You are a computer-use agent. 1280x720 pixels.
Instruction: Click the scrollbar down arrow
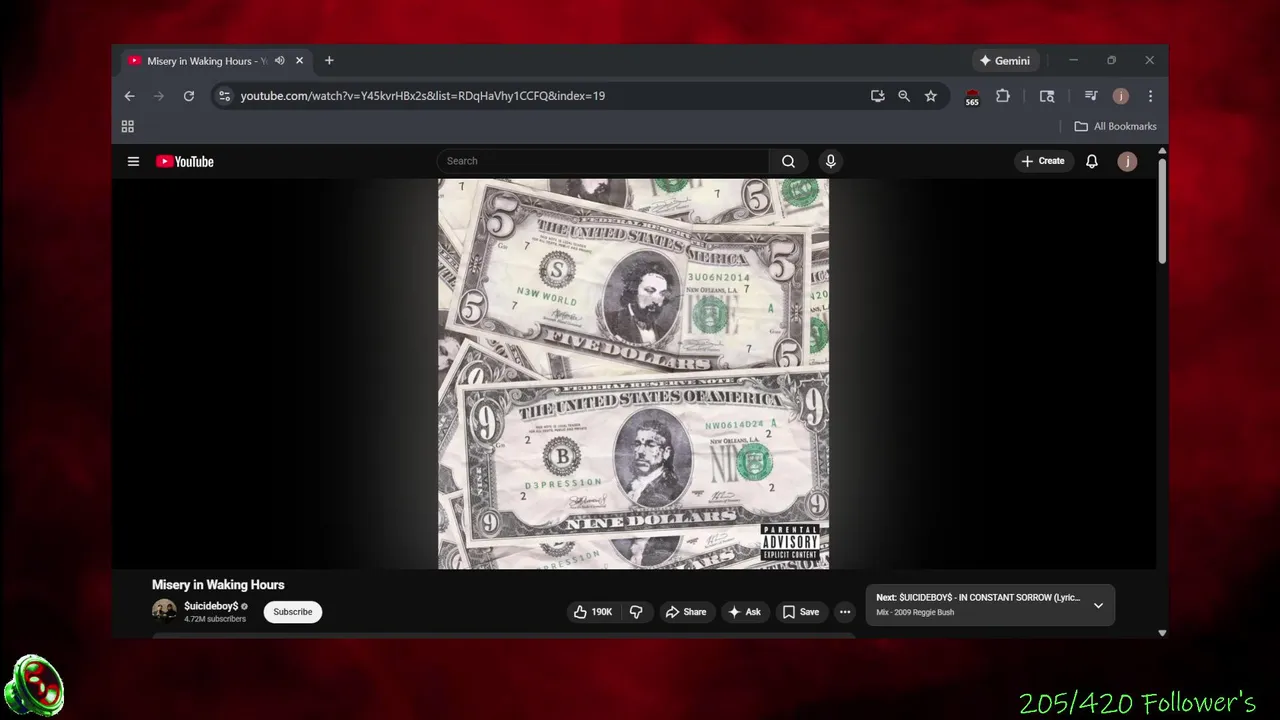point(1162,632)
